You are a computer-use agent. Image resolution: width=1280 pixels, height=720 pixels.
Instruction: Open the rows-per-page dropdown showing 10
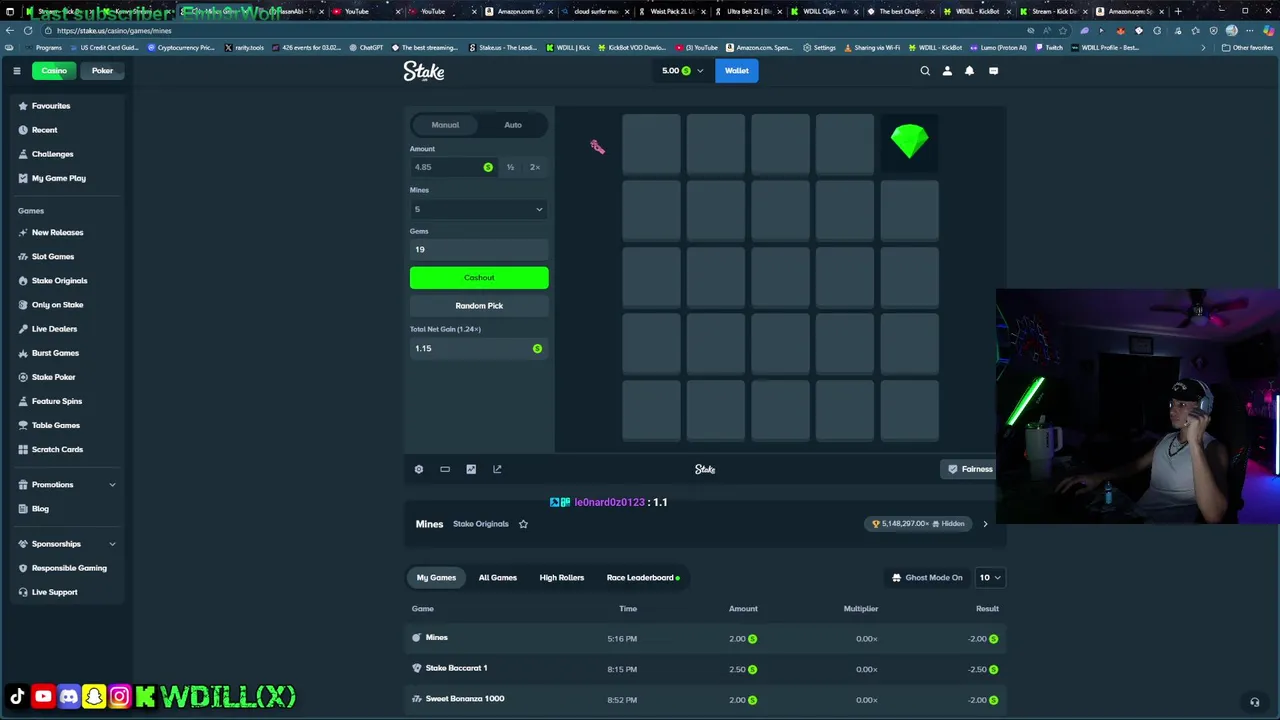(989, 577)
